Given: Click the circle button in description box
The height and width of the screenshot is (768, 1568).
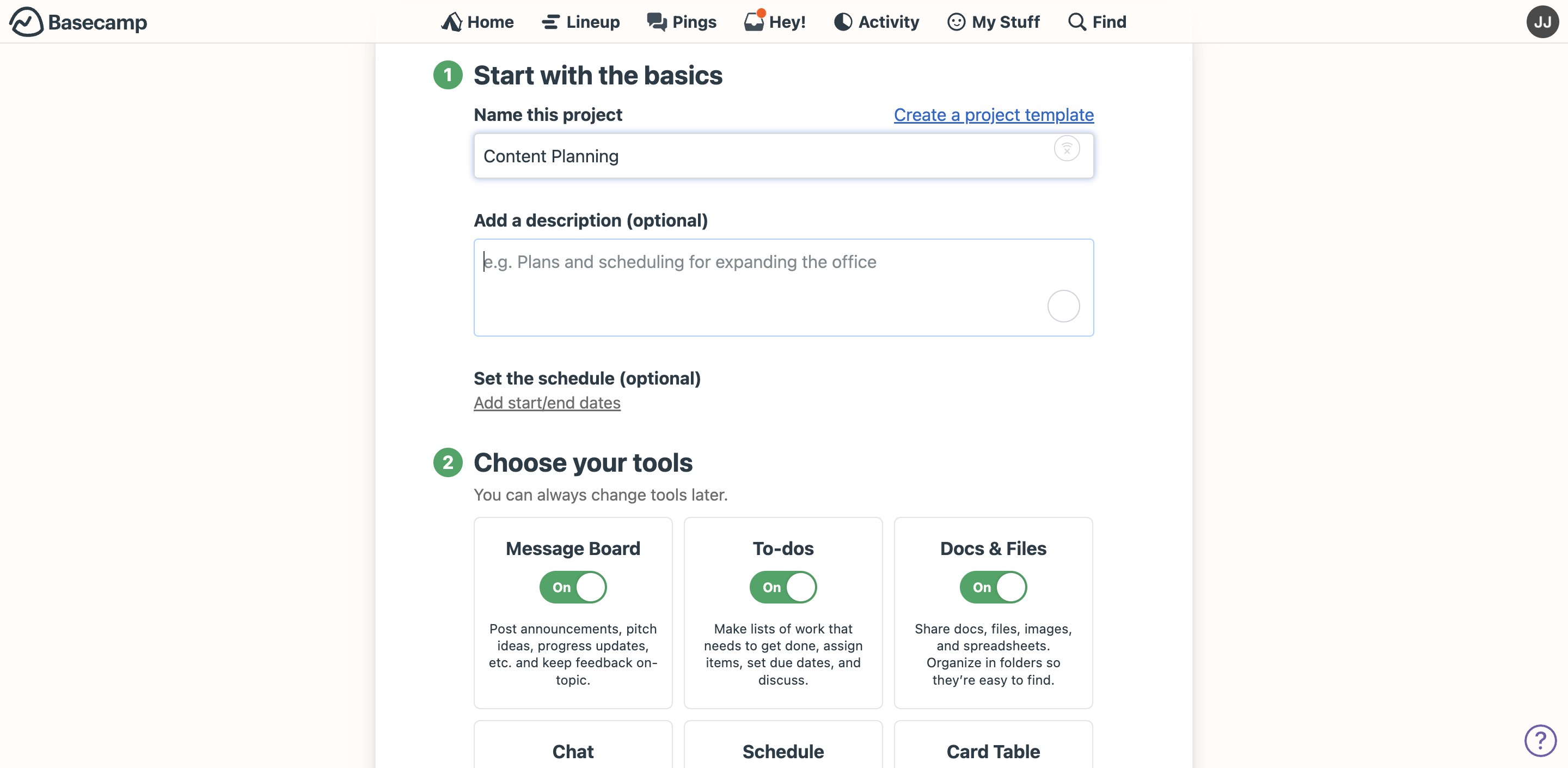Looking at the screenshot, I should click(x=1063, y=306).
